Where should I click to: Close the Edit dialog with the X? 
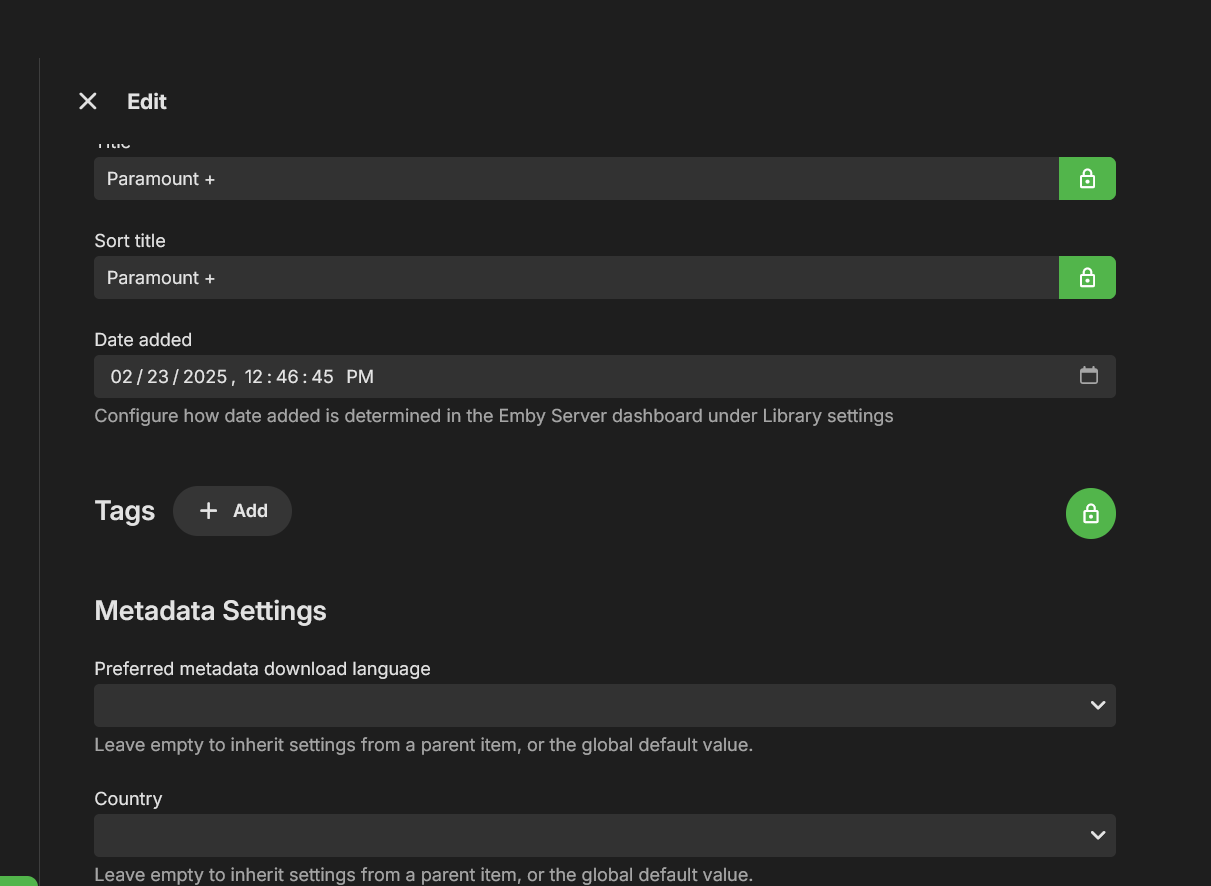[x=88, y=101]
